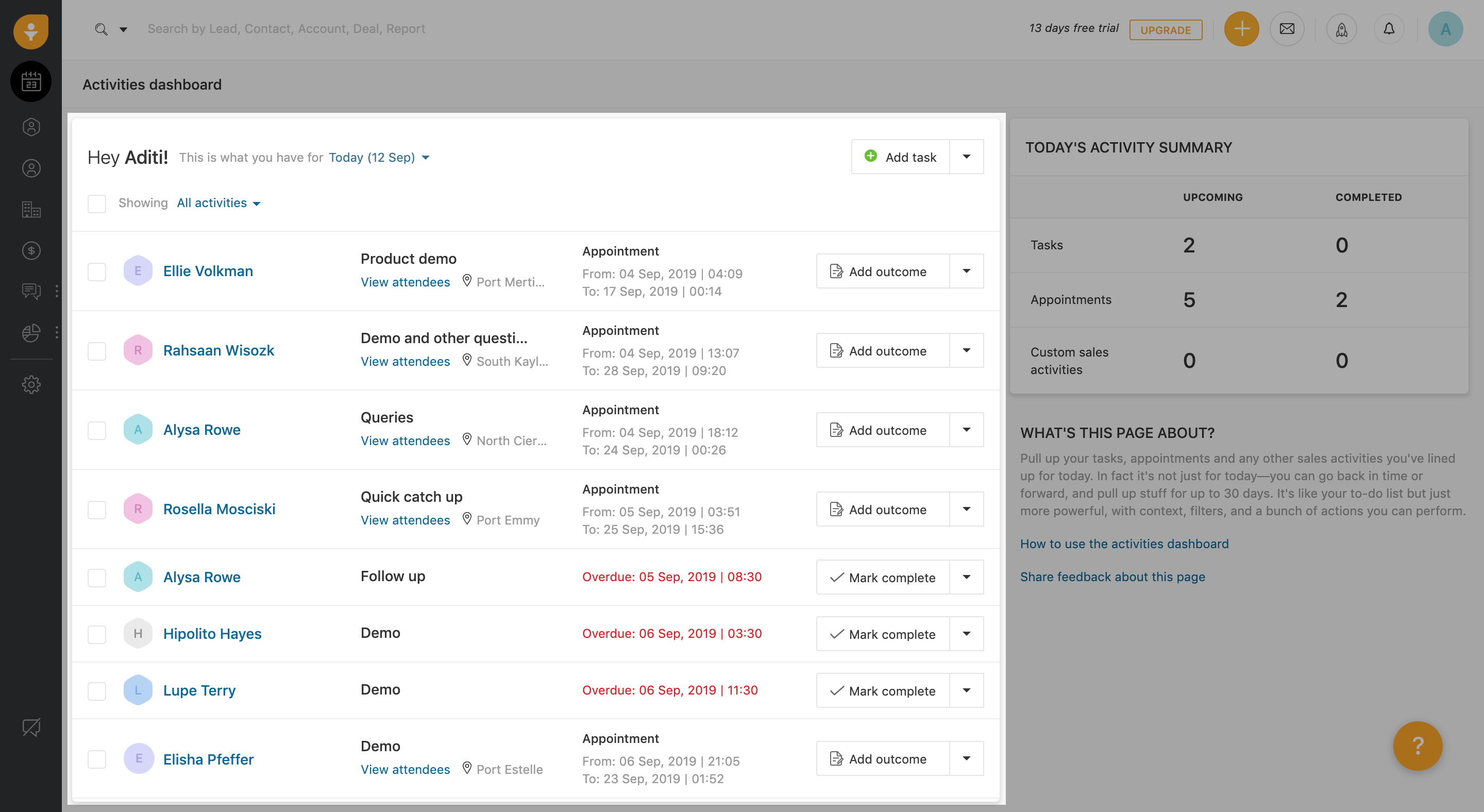
Task: Open How to use the activities dashboard link
Action: (1124, 544)
